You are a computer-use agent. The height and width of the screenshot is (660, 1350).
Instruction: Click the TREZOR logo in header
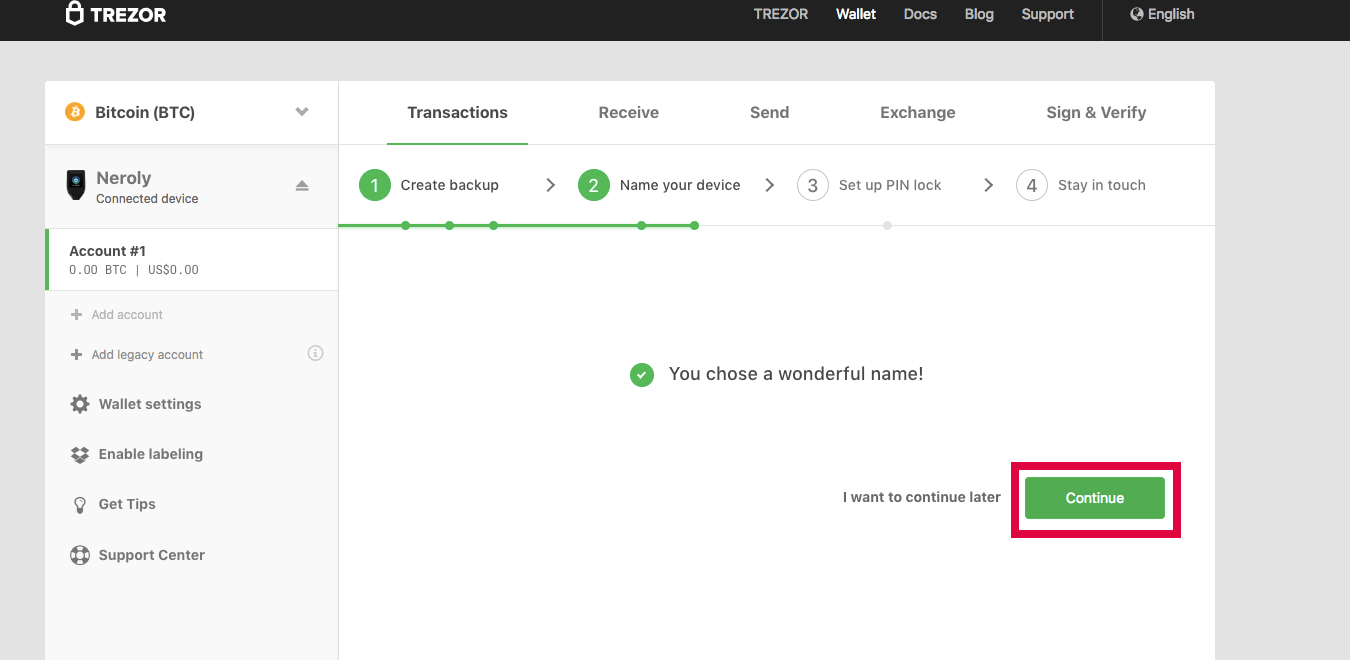116,14
